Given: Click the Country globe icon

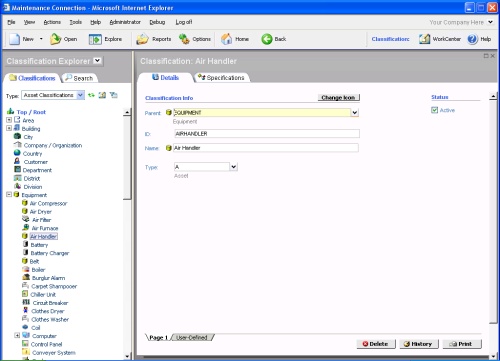Looking at the screenshot, I should pos(17,153).
